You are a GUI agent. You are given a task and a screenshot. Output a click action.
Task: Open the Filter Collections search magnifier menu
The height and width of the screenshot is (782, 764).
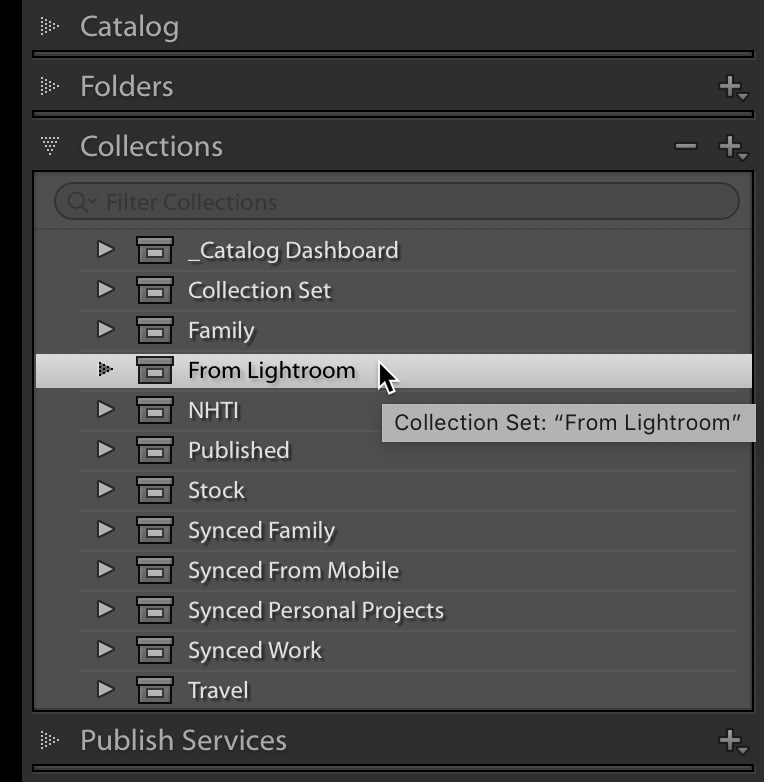click(x=82, y=201)
